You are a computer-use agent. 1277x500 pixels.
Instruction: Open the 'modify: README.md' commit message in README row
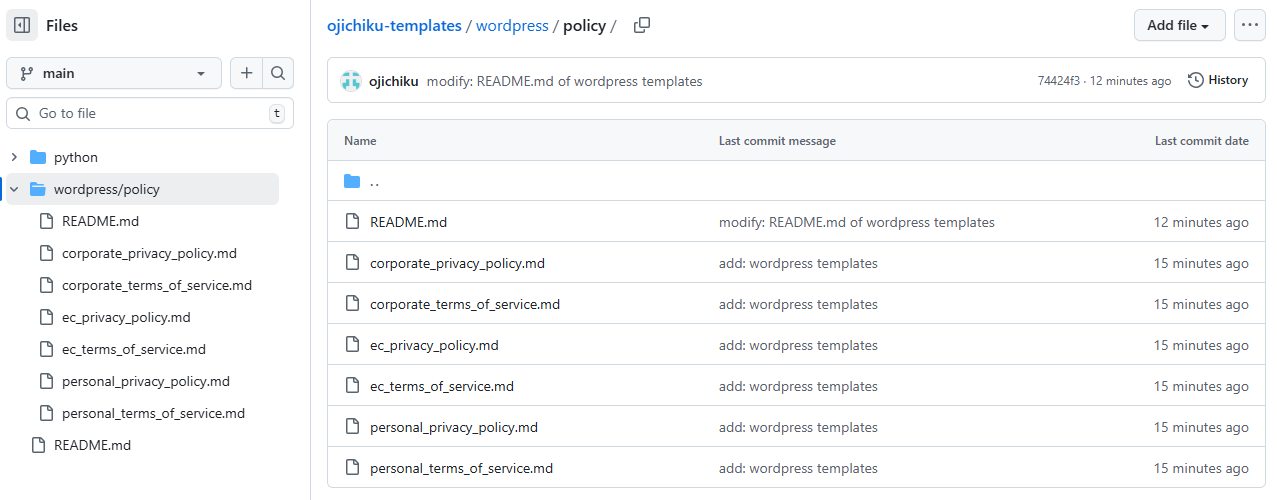pos(856,222)
